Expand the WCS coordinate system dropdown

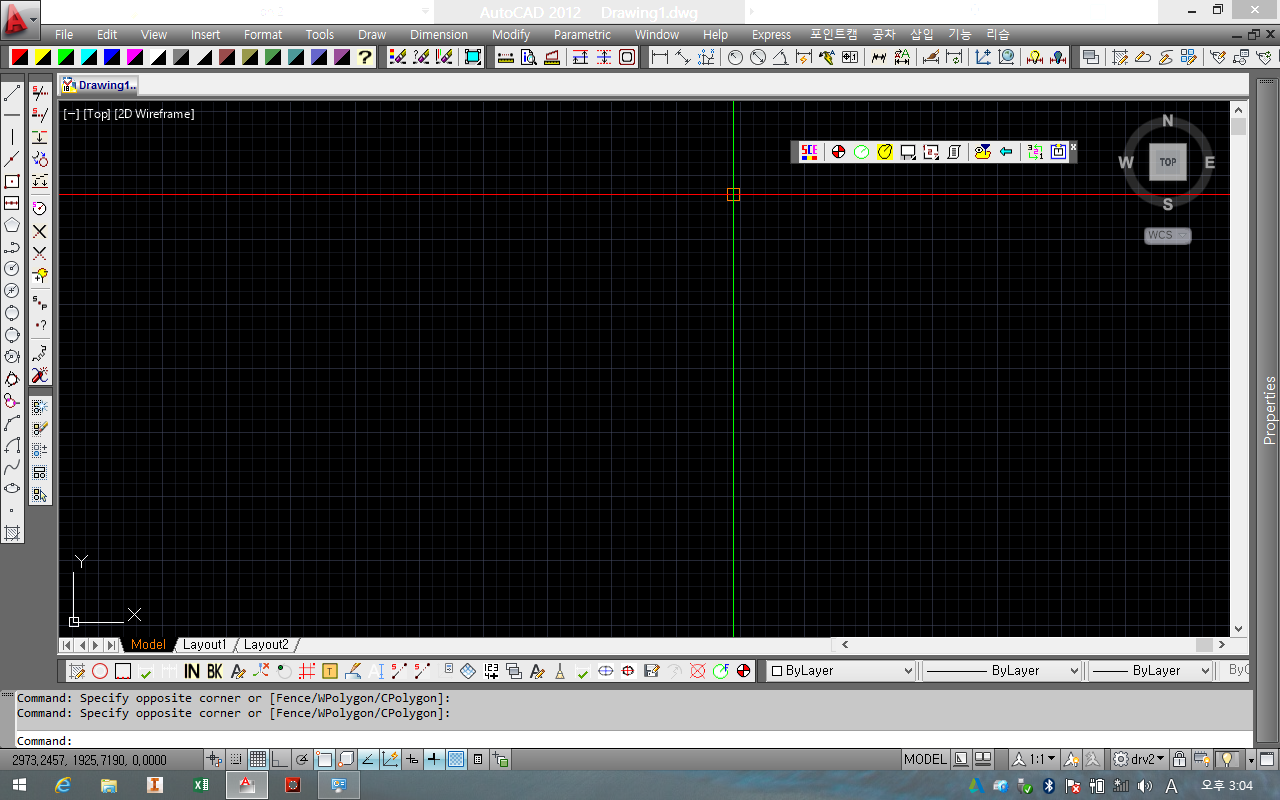[1168, 235]
